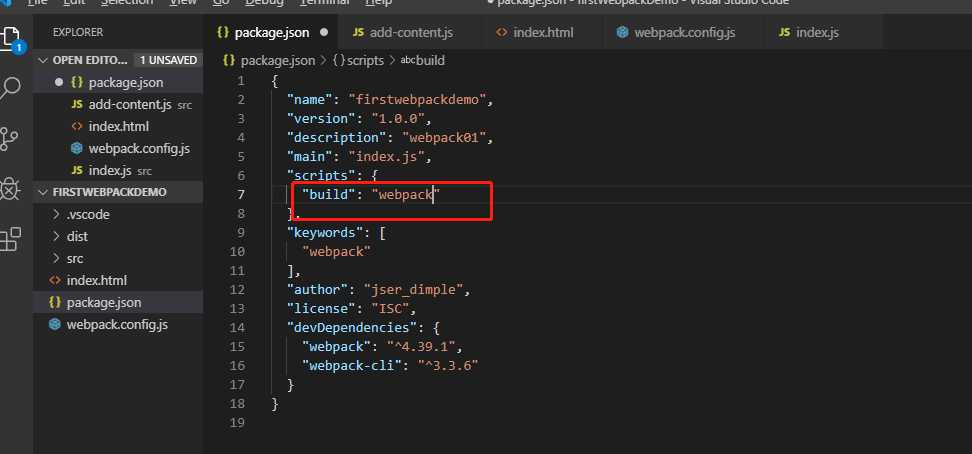Expand the src folder
This screenshot has width=972, height=454.
(x=74, y=259)
